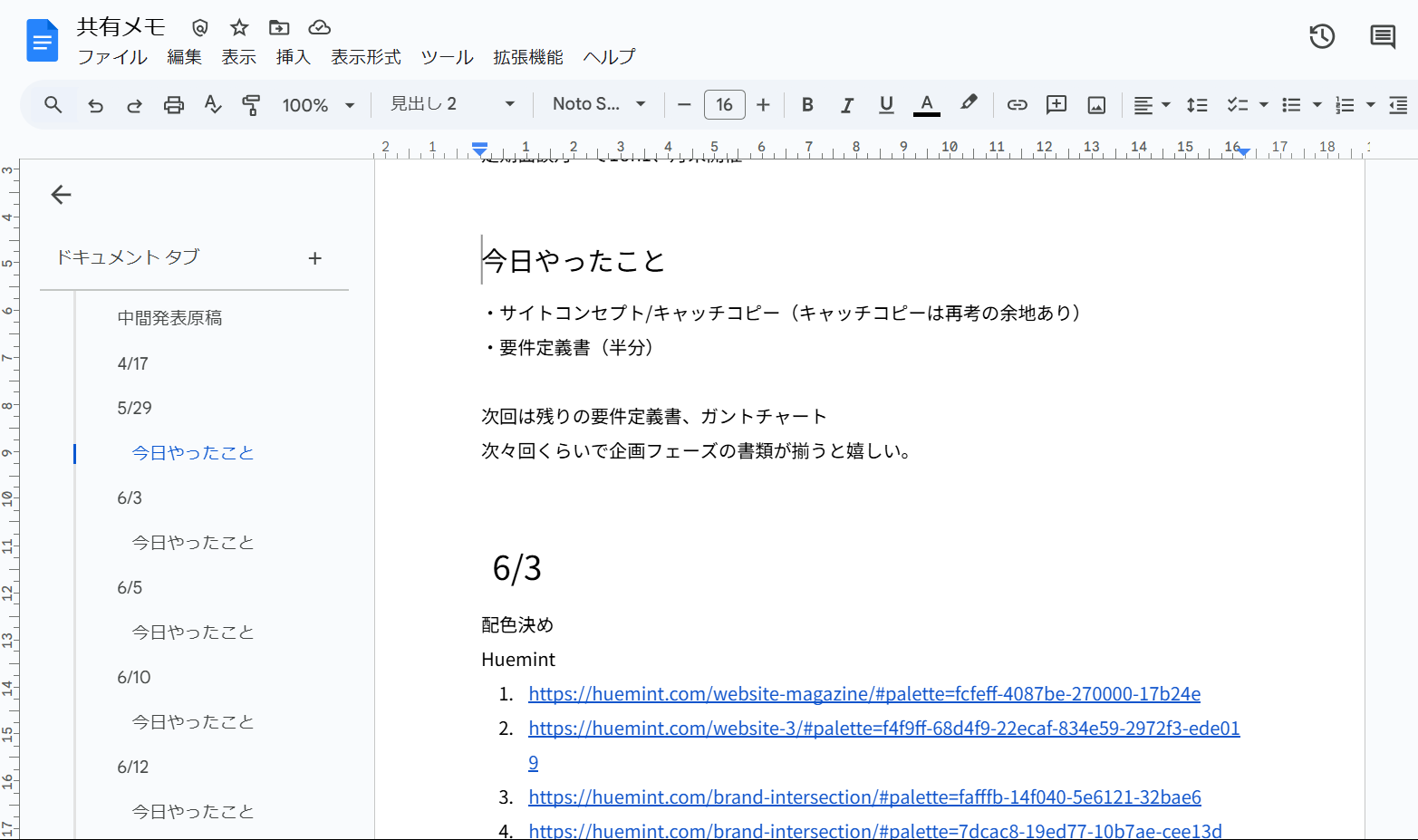This screenshot has height=840, width=1418.
Task: Add a new document tab
Action: [x=315, y=258]
